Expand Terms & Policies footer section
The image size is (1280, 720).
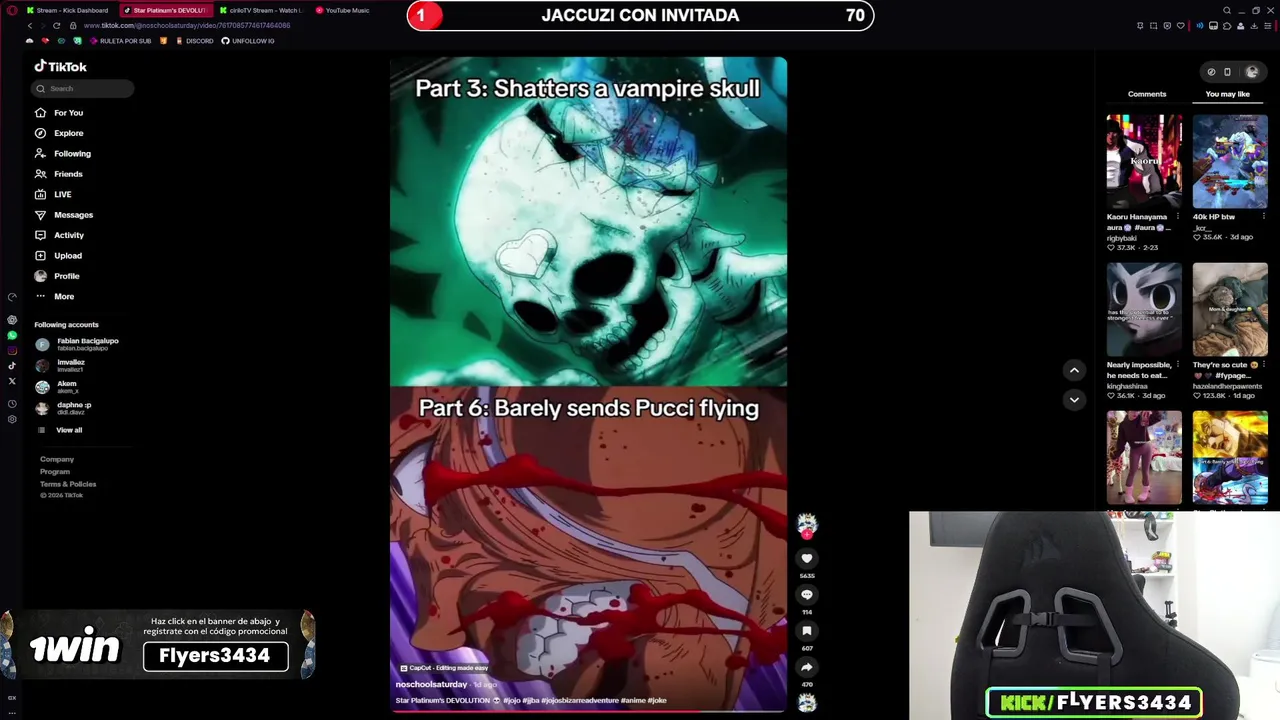68,484
